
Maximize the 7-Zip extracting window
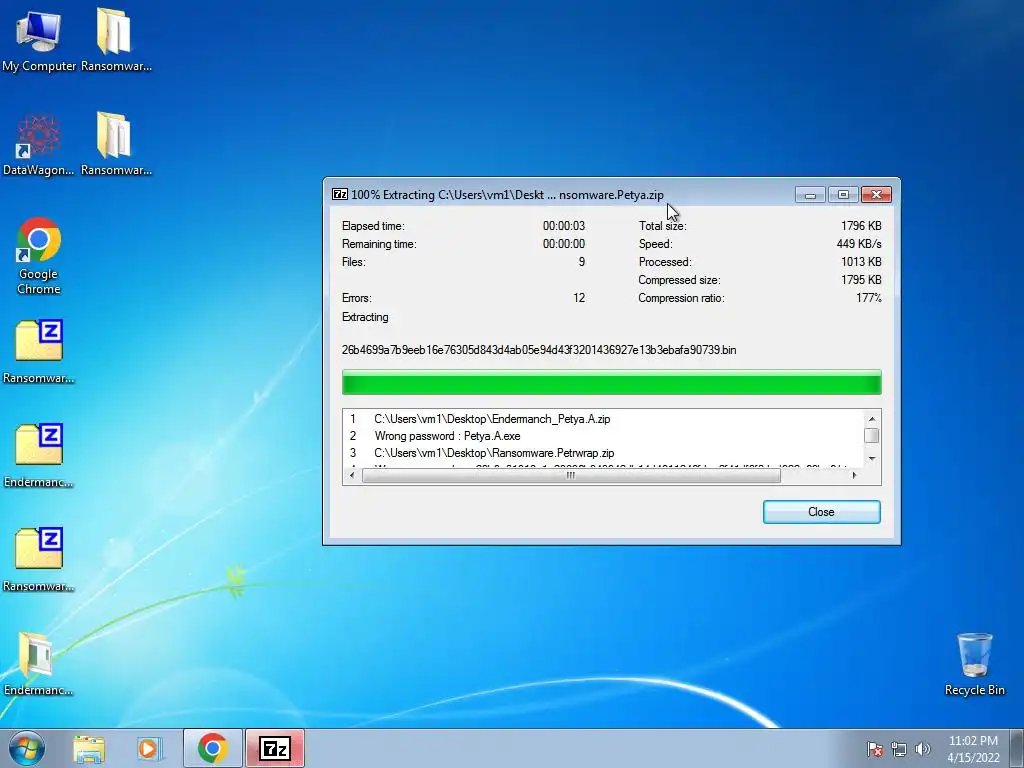click(843, 195)
